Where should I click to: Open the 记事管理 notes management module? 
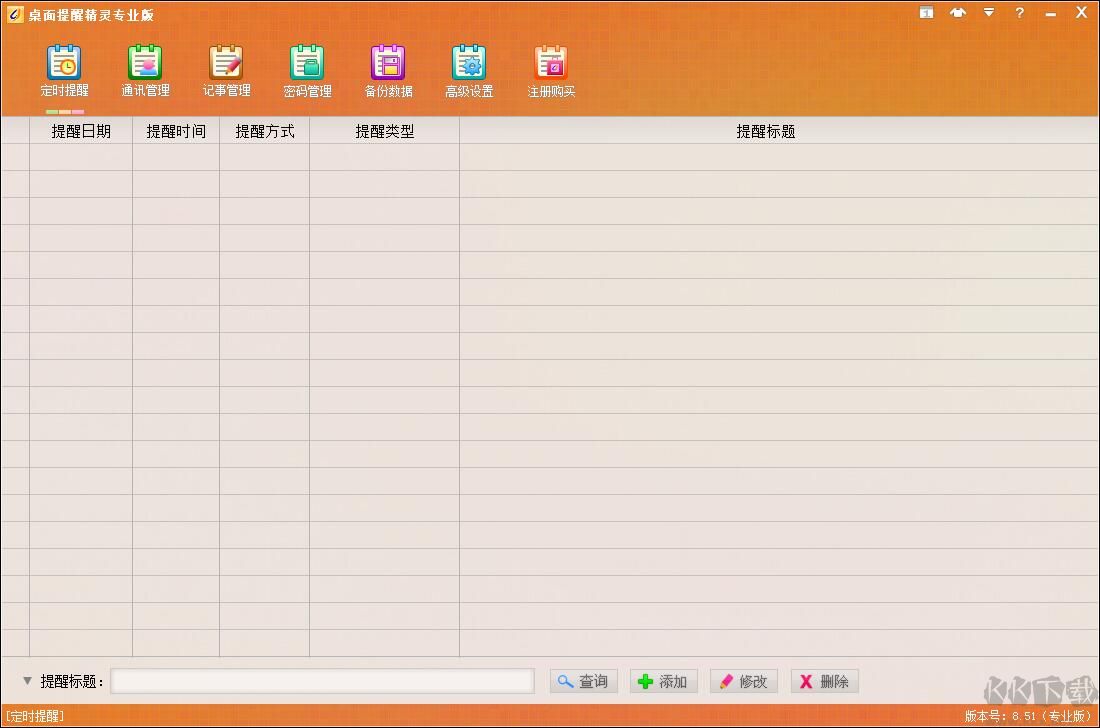(x=226, y=70)
